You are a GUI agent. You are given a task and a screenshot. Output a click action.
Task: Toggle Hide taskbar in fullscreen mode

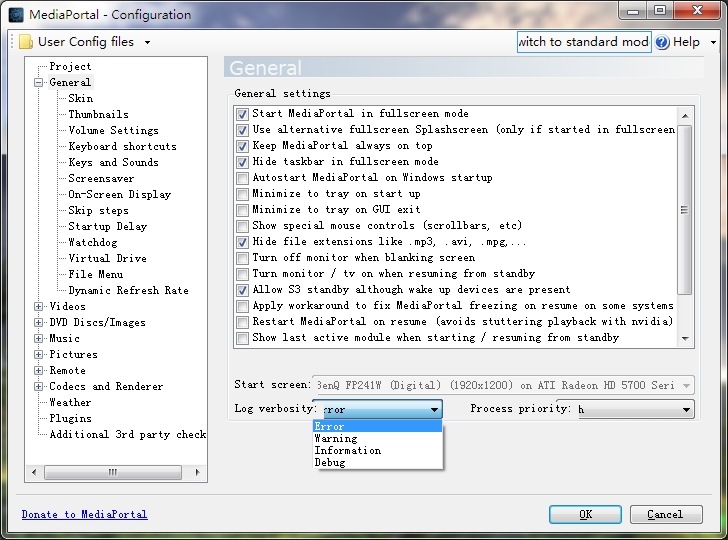pyautogui.click(x=242, y=162)
